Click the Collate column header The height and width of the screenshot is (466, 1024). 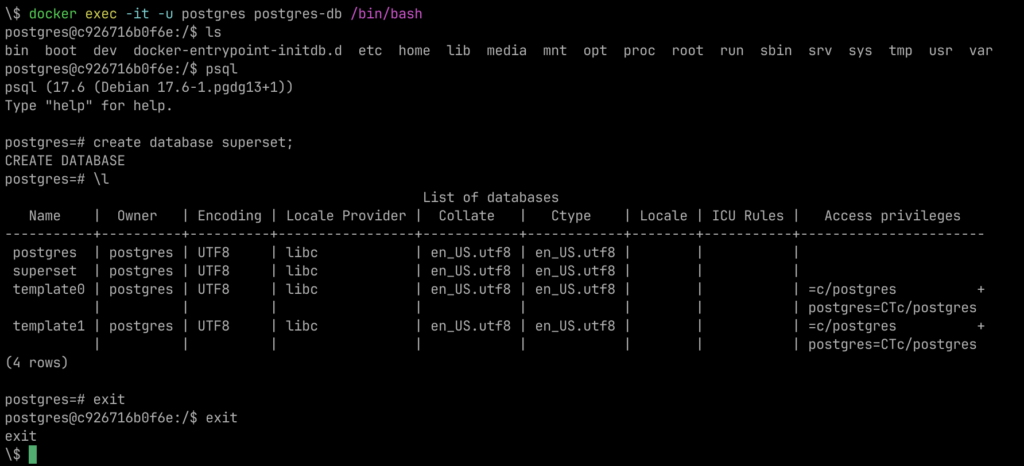point(467,216)
